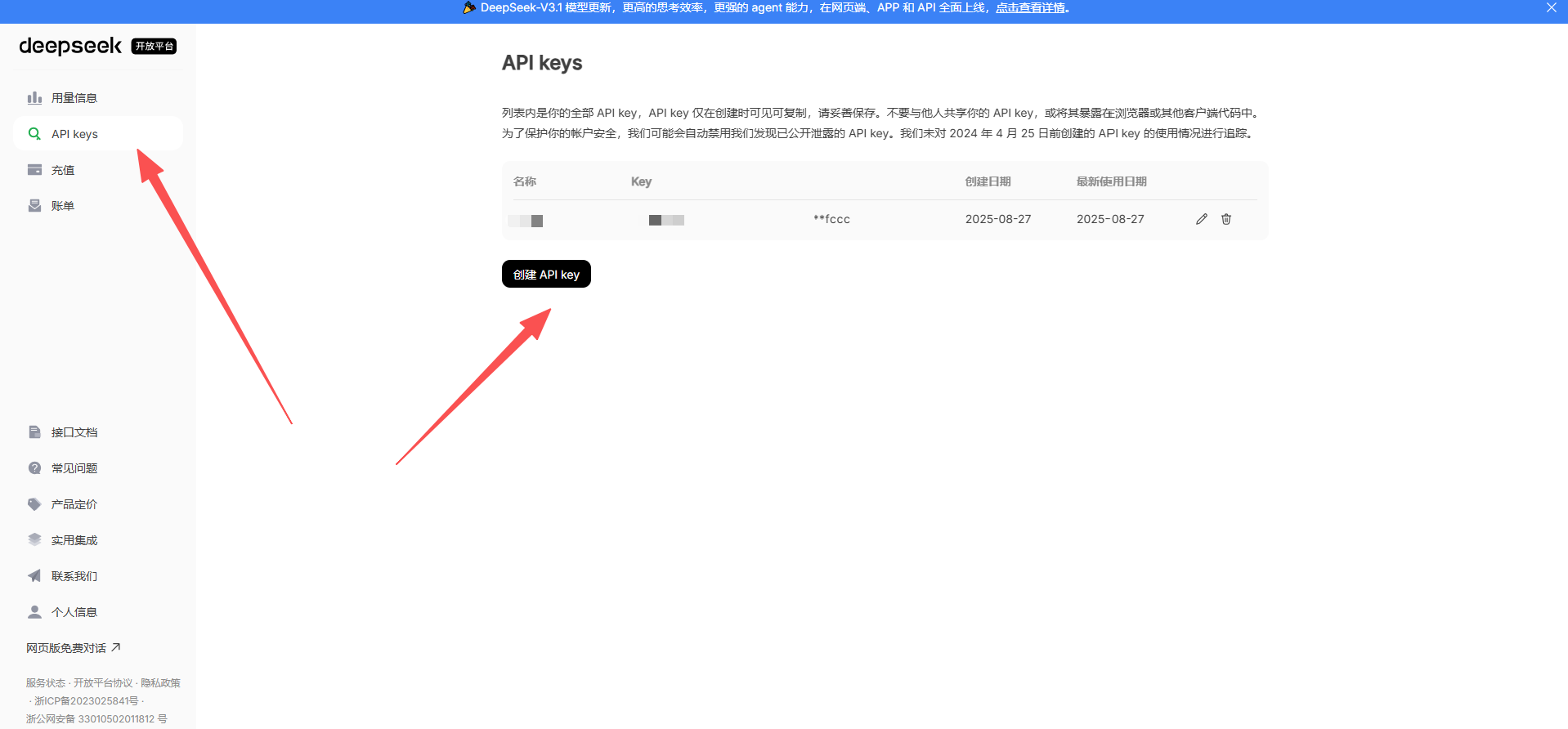Open 联系我们 contact page
Screen dimensions: 1568x729
point(98,576)
